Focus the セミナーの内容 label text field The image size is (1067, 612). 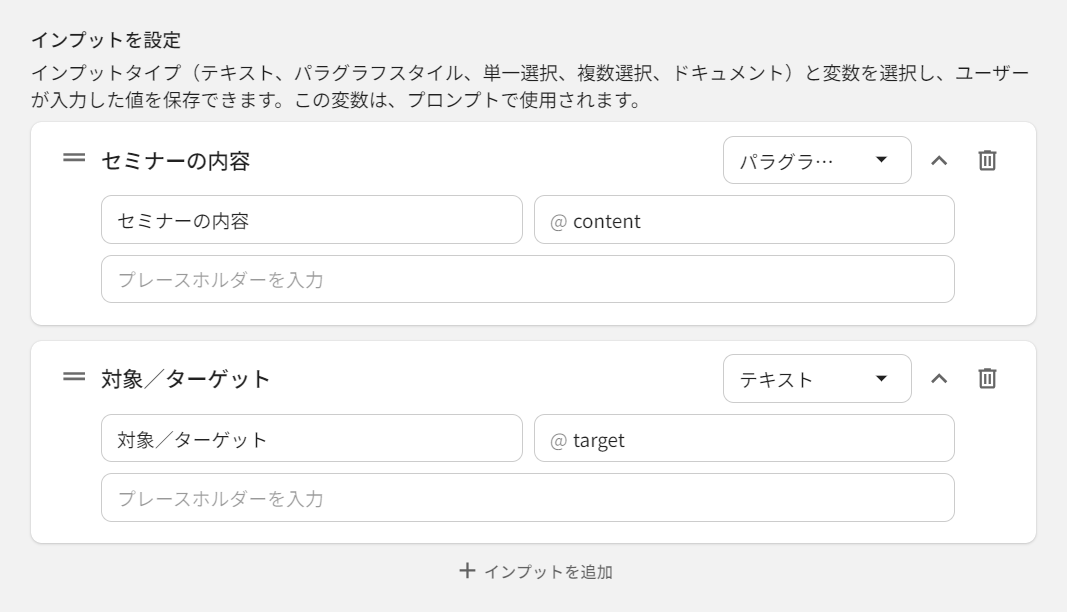tap(311, 220)
